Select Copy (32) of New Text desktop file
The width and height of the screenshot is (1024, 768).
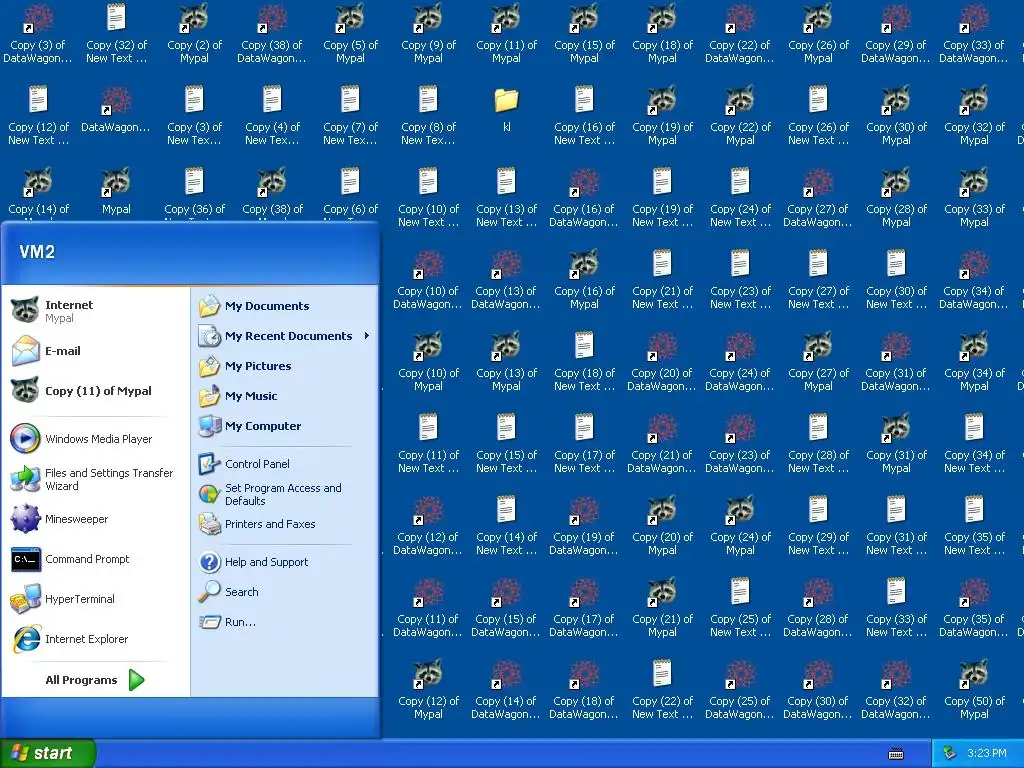(116, 33)
